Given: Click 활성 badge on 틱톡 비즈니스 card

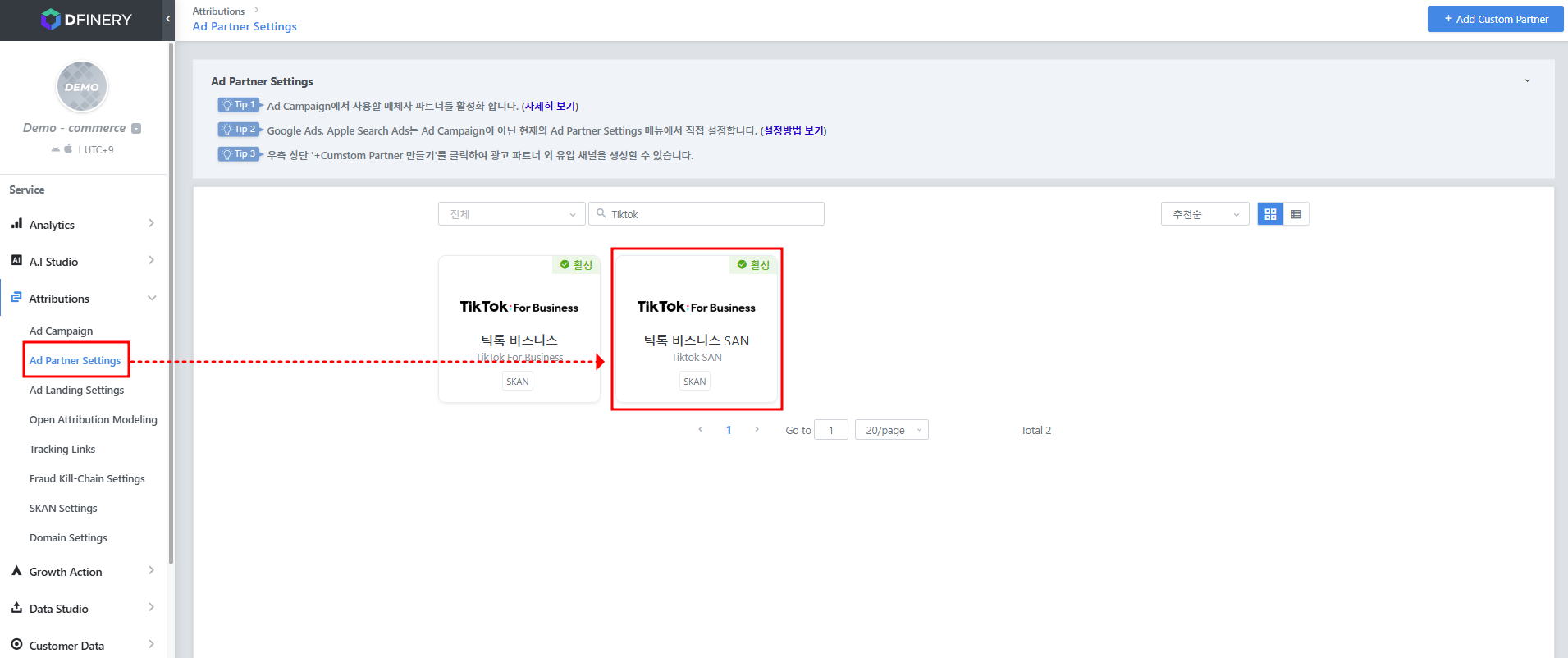Looking at the screenshot, I should click(x=576, y=264).
